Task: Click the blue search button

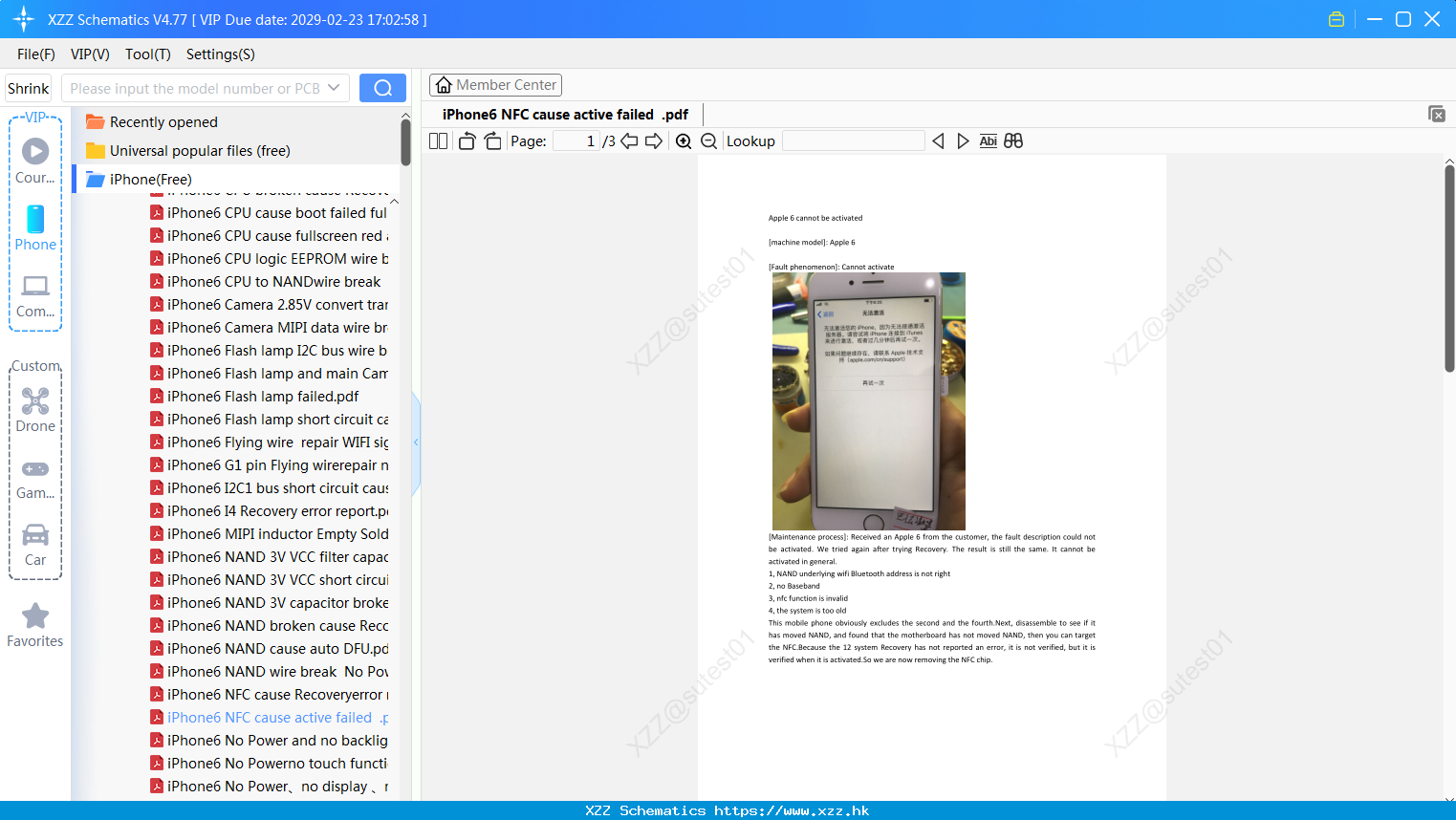Action: [382, 88]
